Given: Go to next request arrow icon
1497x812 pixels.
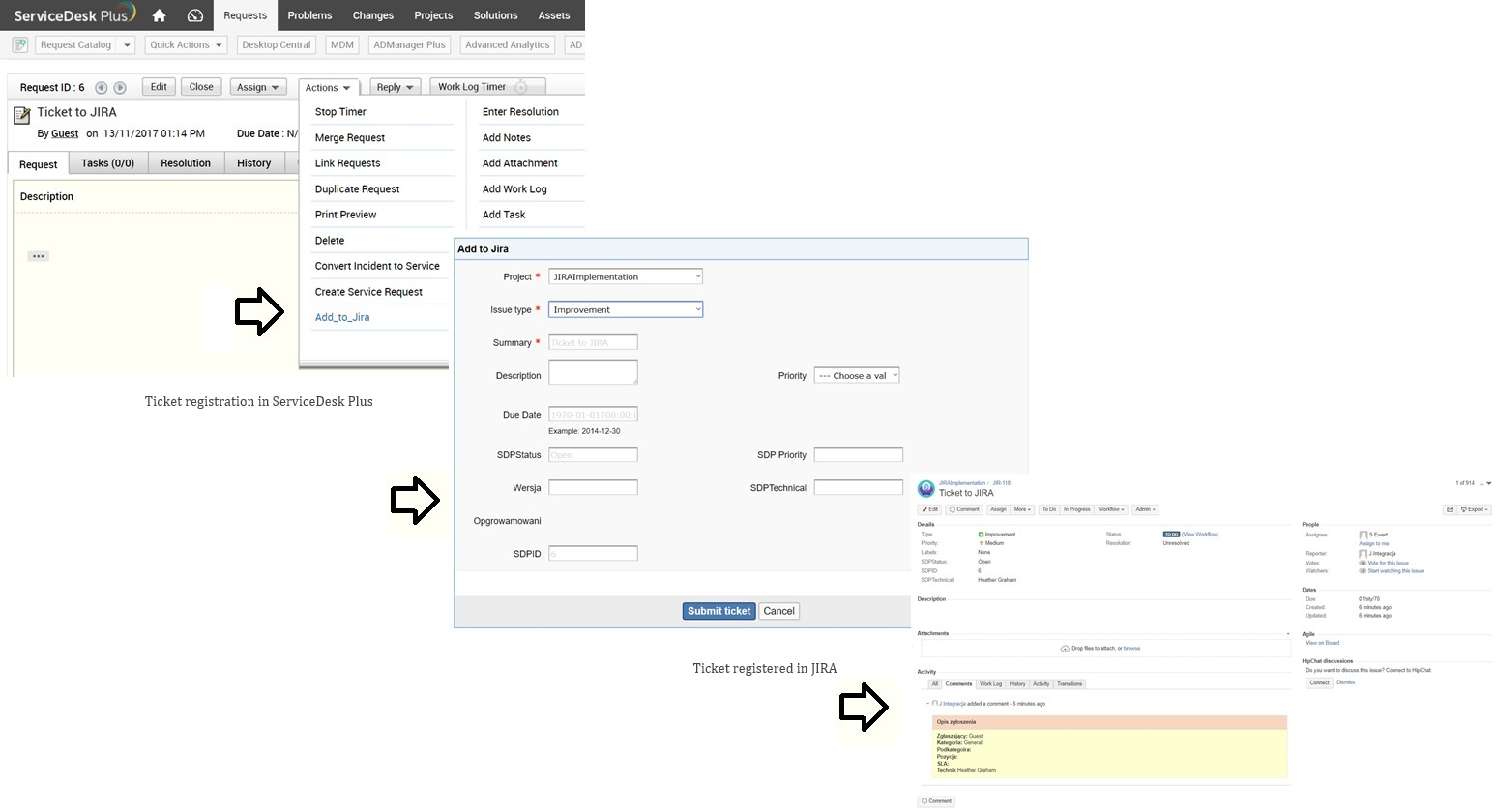Looking at the screenshot, I should pyautogui.click(x=120, y=88).
